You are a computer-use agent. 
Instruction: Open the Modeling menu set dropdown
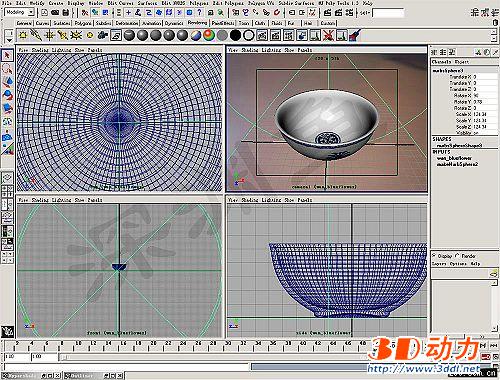click(31, 13)
